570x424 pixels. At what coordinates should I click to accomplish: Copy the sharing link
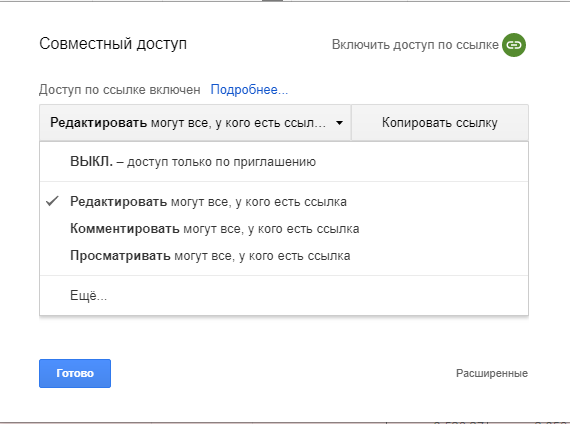440,123
